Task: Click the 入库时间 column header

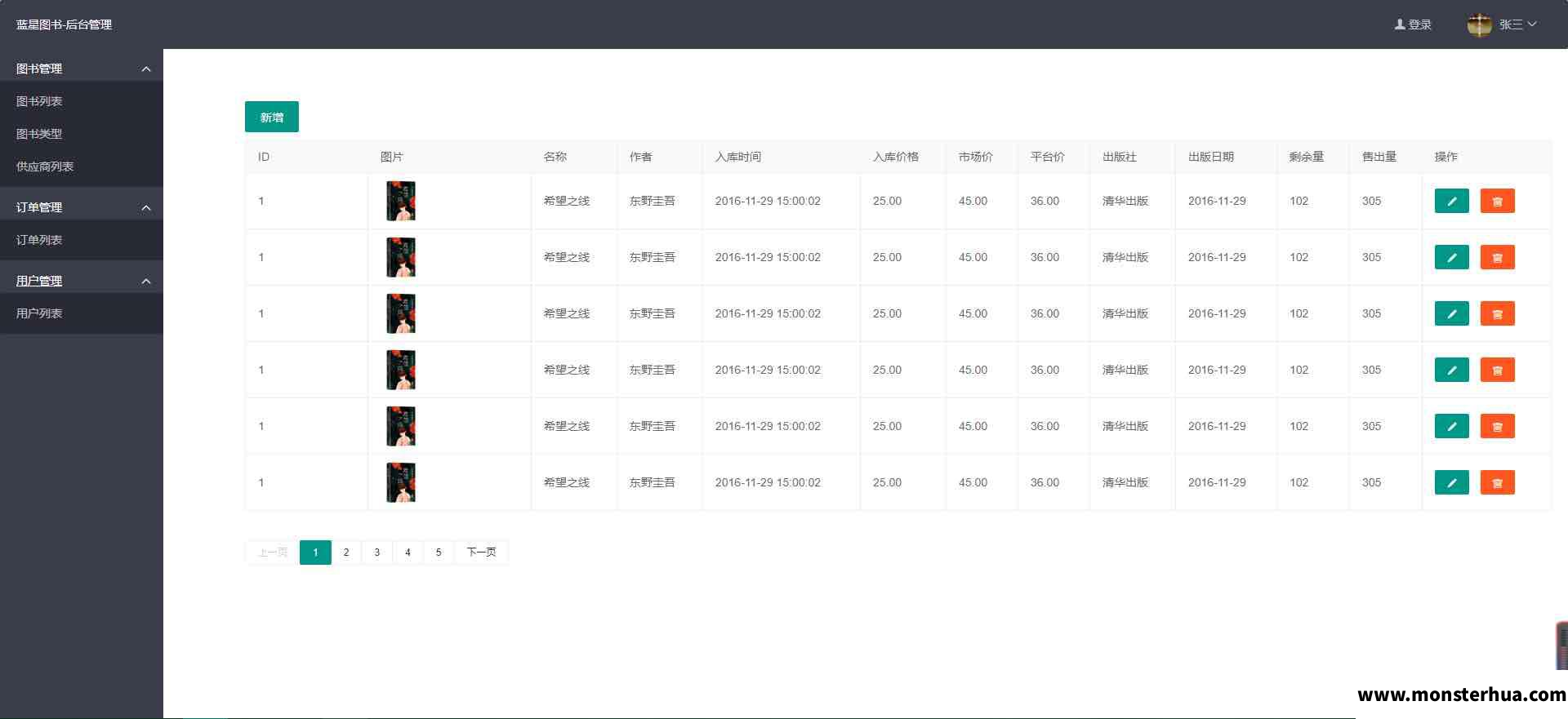Action: tap(738, 157)
